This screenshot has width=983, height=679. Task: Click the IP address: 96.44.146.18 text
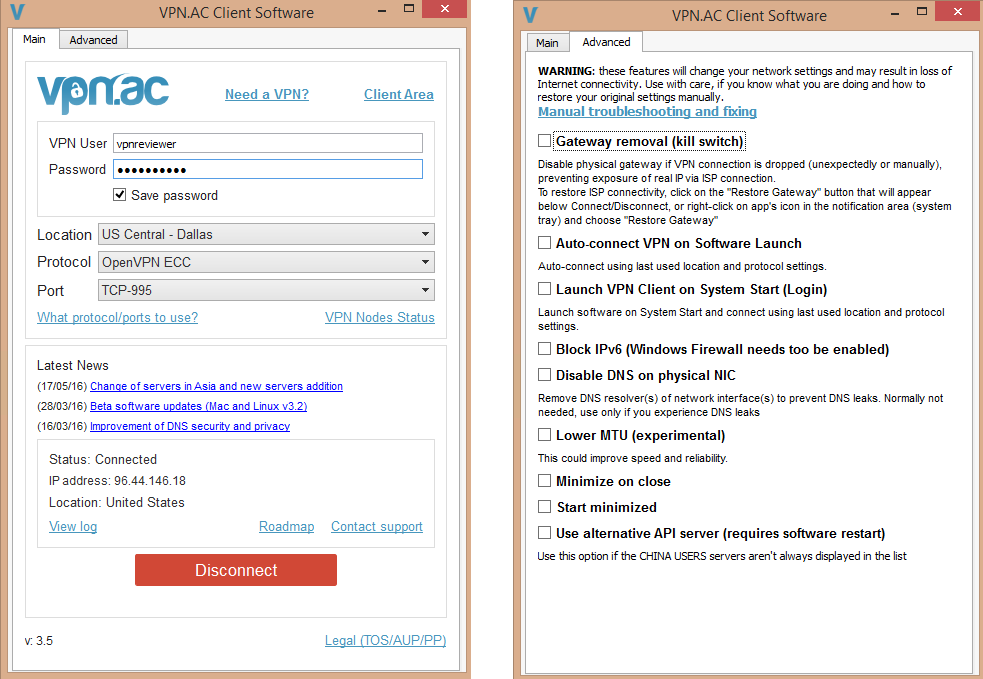tap(117, 481)
